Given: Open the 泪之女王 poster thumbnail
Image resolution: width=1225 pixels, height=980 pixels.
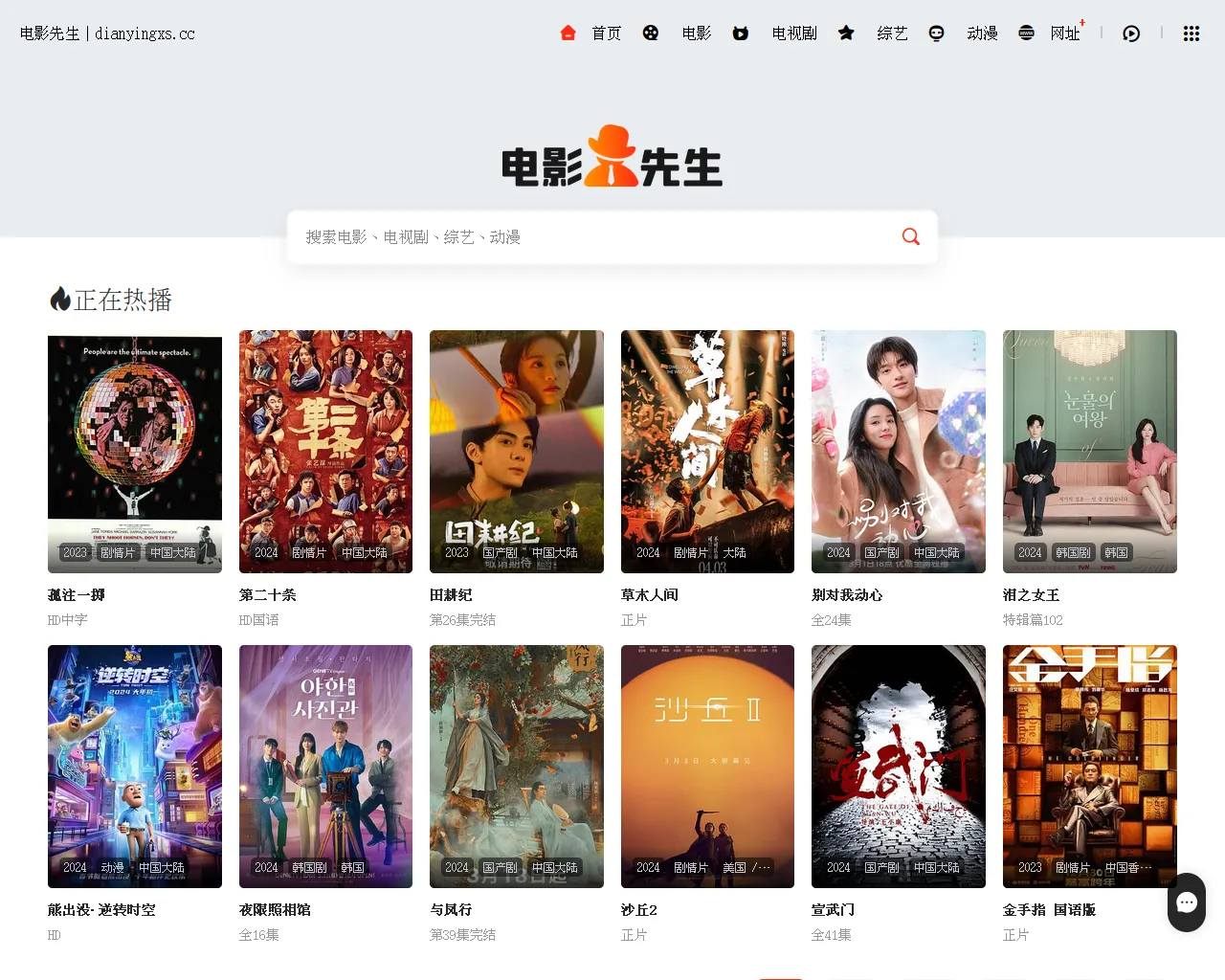Looking at the screenshot, I should tap(1090, 452).
